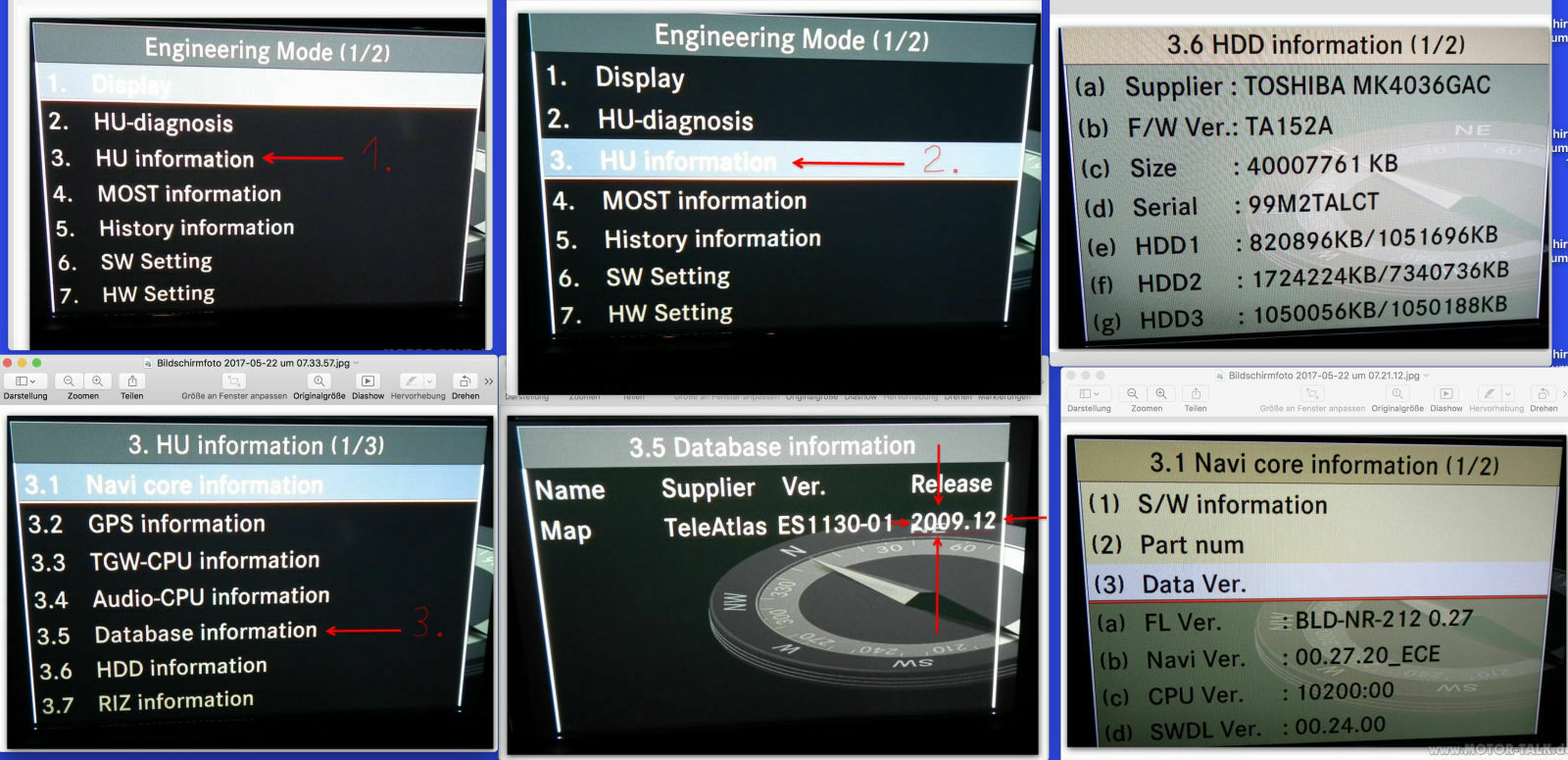Open Darstellung view menu in 07.33.57 window
This screenshot has width=1568, height=760.
(25, 380)
